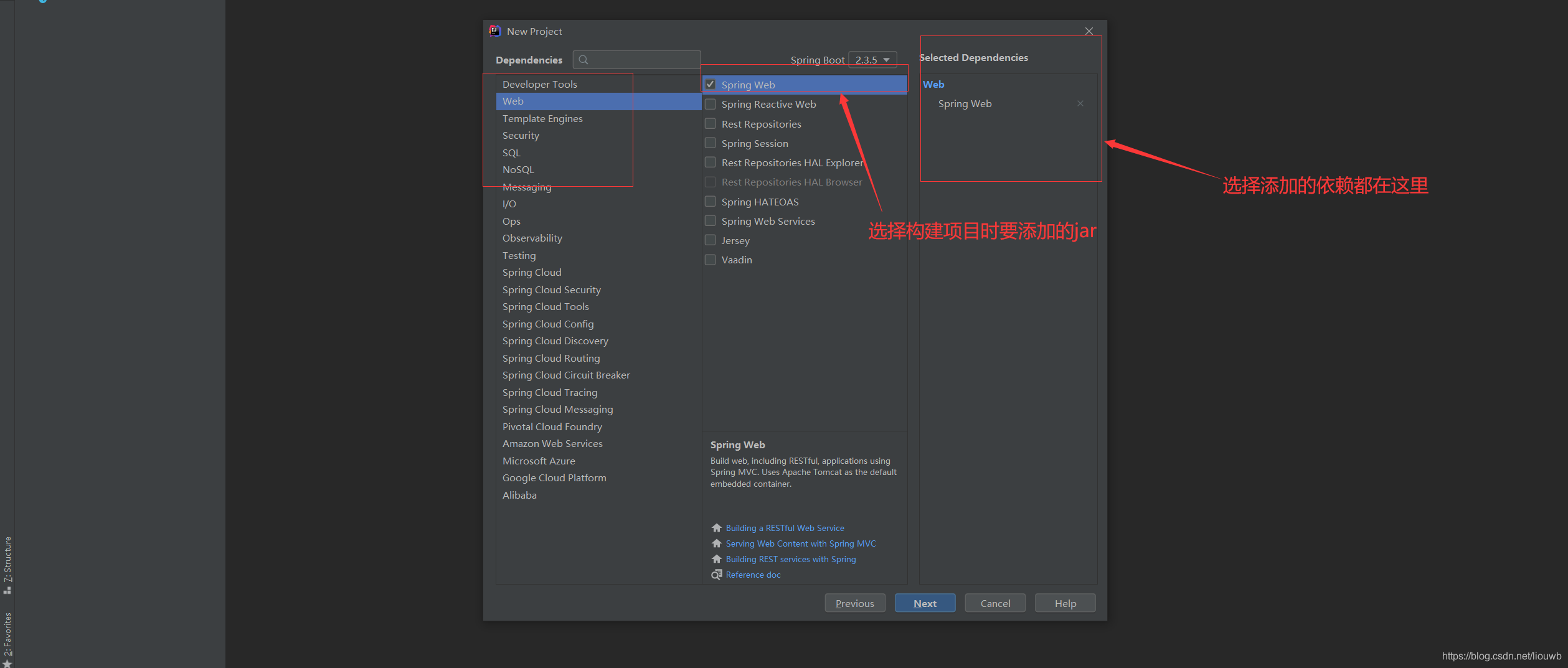Open Serving Web Content with Spring MVC
The height and width of the screenshot is (668, 1568).
[x=801, y=543]
